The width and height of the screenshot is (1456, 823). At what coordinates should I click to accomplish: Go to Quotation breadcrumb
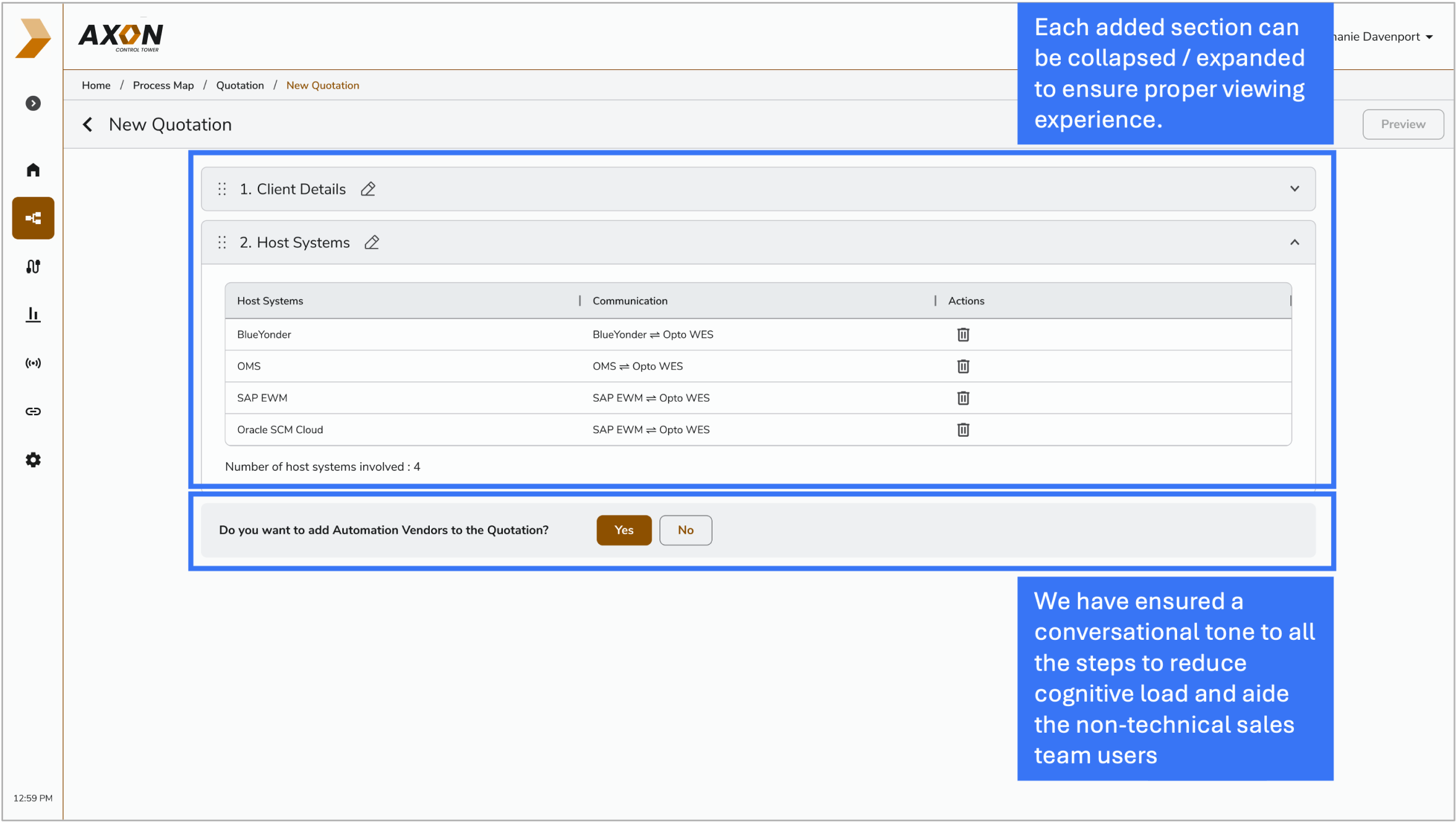pos(240,85)
